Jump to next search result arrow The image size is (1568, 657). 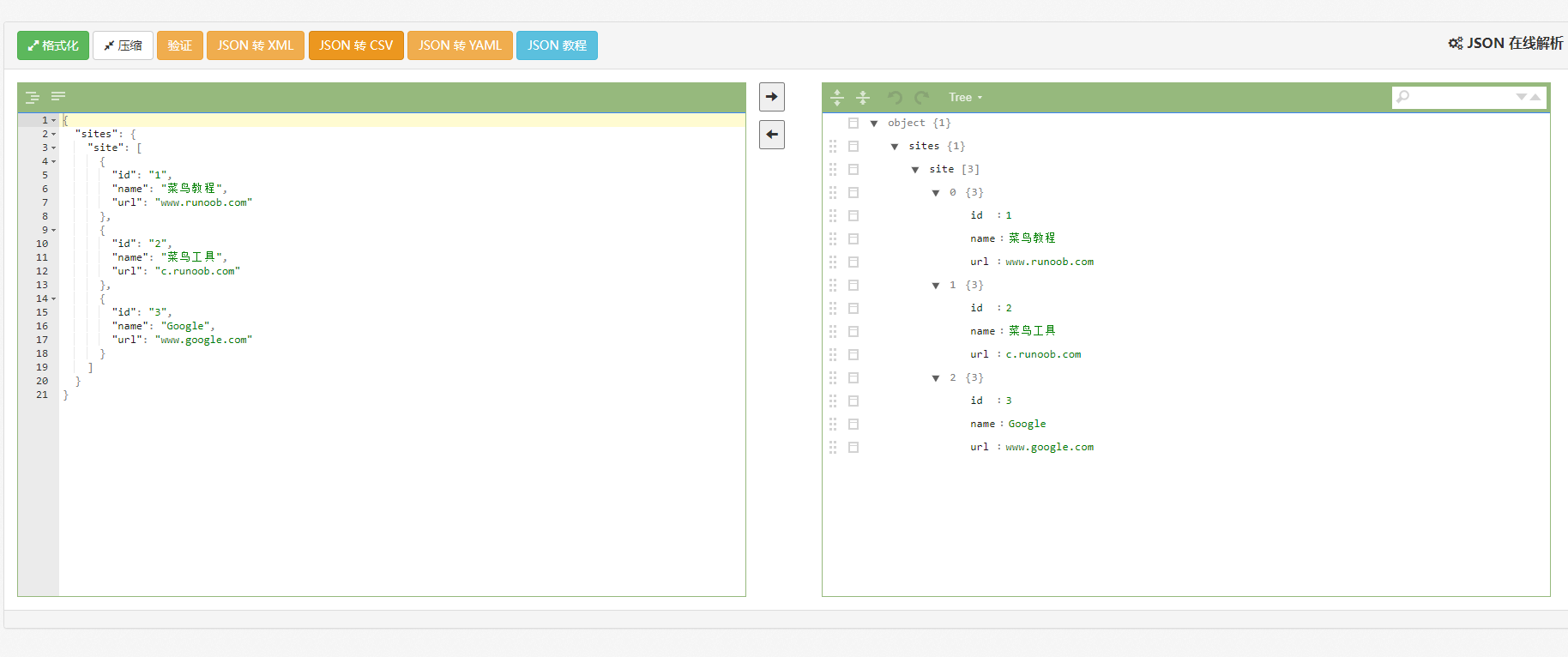(1522, 97)
